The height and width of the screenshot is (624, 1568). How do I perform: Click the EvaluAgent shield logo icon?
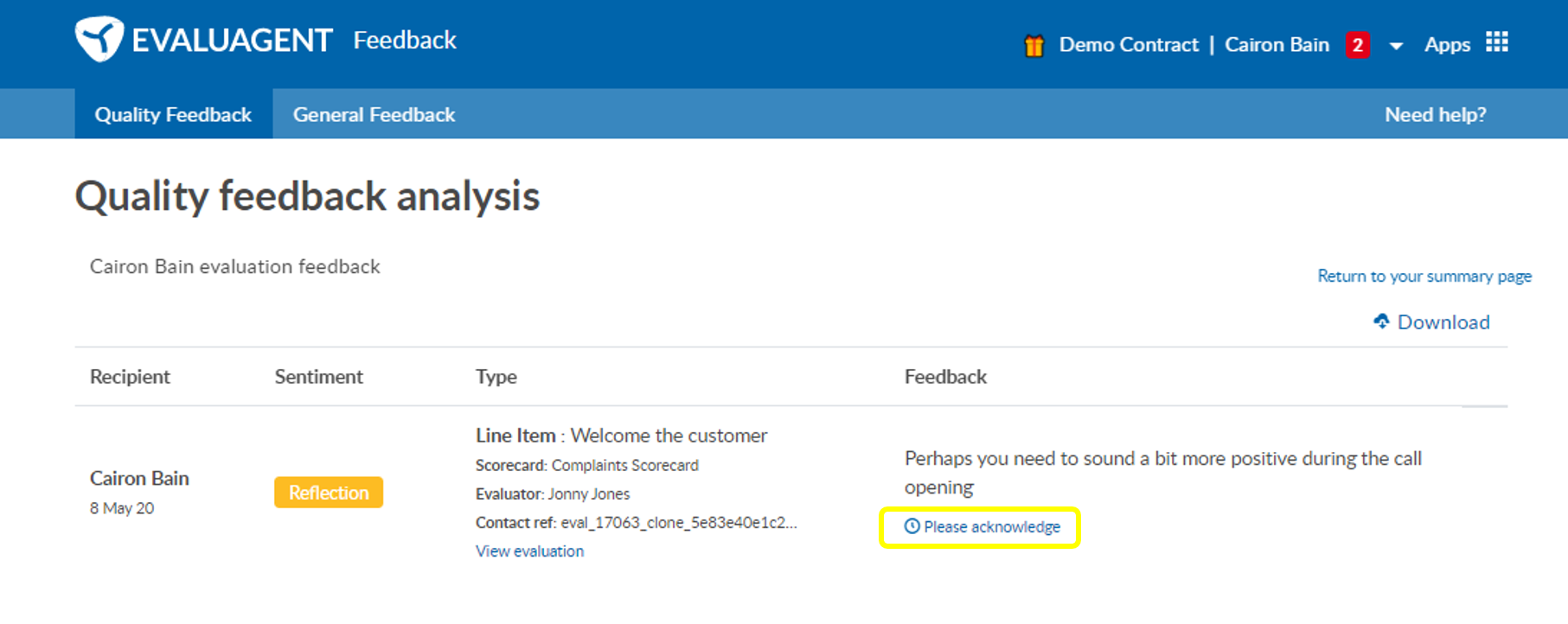(x=99, y=39)
